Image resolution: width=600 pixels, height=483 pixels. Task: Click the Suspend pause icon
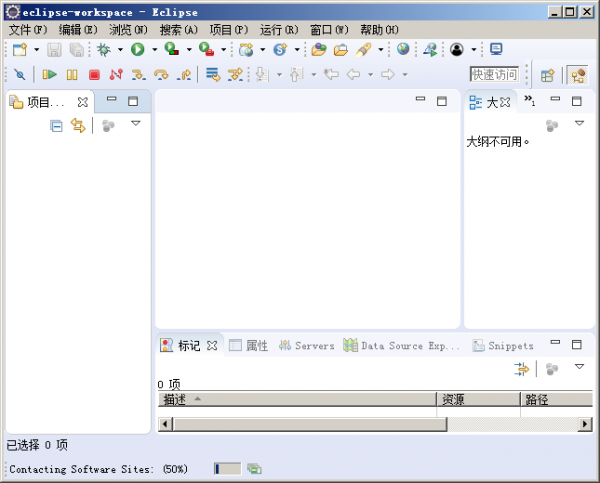pyautogui.click(x=72, y=74)
